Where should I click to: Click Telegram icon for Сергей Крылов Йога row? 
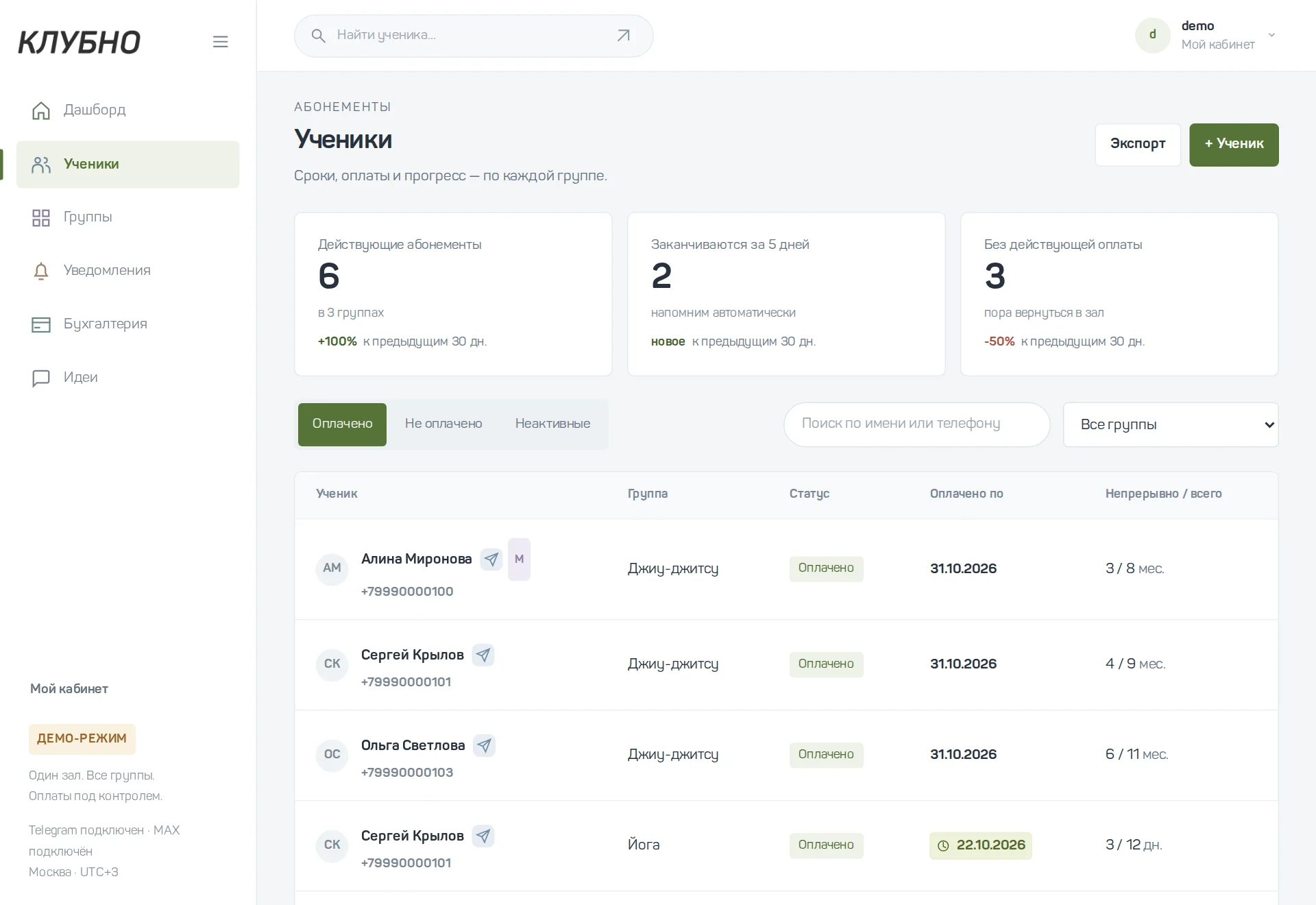pyautogui.click(x=483, y=836)
